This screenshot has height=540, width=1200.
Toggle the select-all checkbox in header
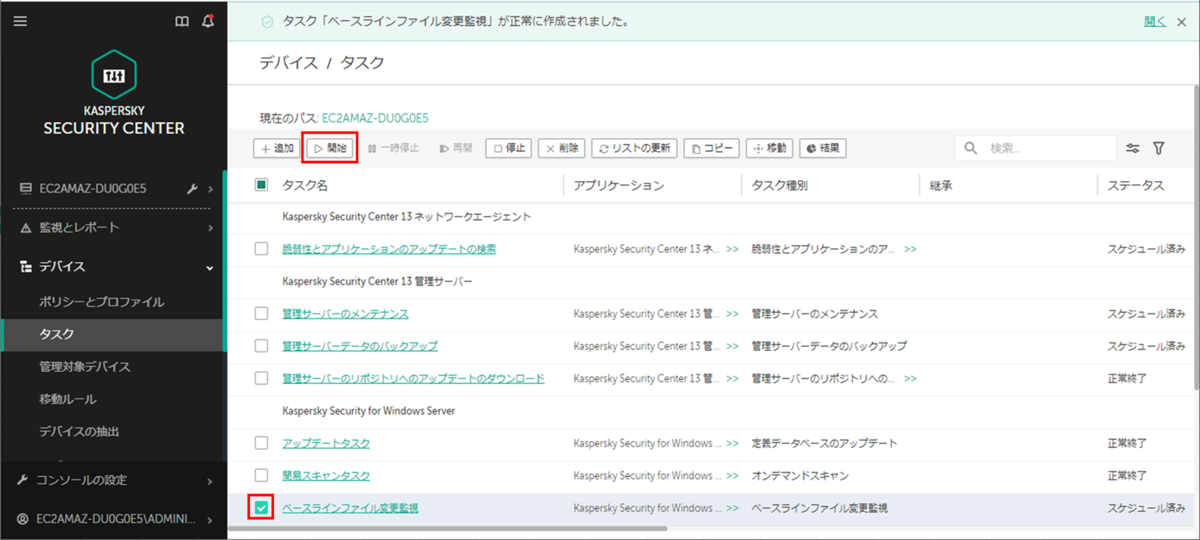(261, 185)
